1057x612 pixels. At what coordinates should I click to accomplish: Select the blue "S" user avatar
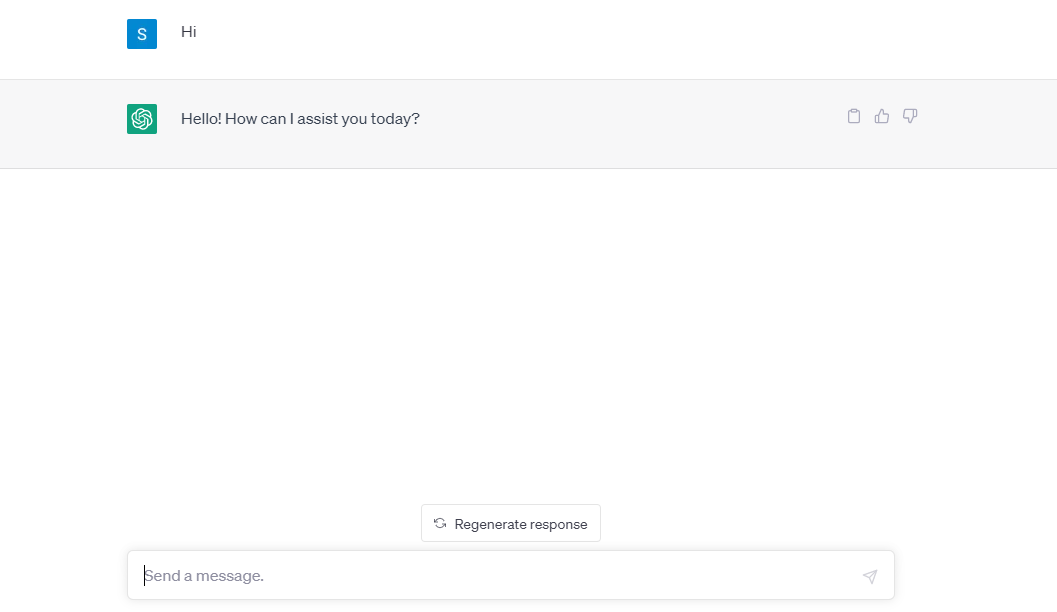click(x=142, y=33)
